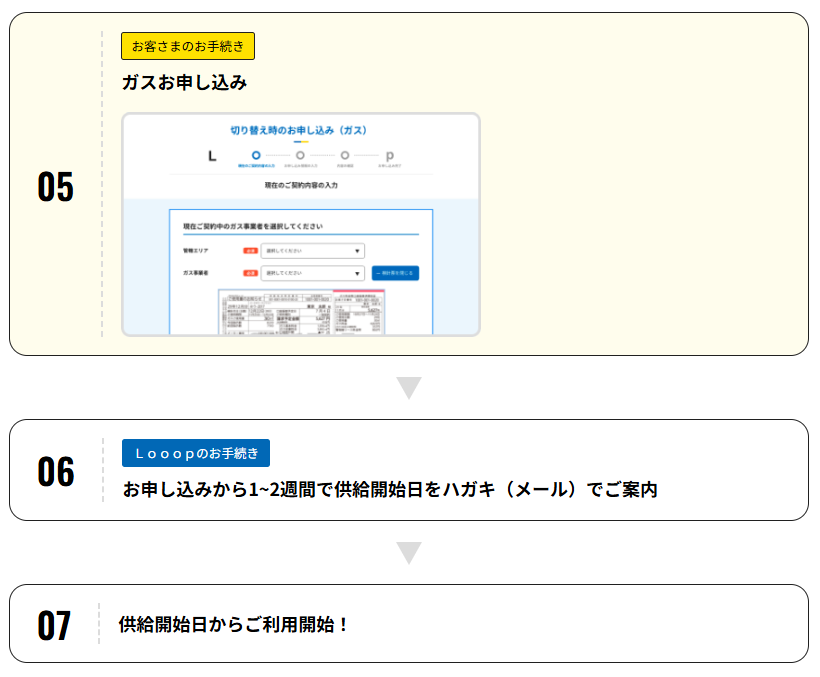
Task: Click the 切り替え時のお申し込み（ガス） title
Action: pyautogui.click(x=300, y=129)
